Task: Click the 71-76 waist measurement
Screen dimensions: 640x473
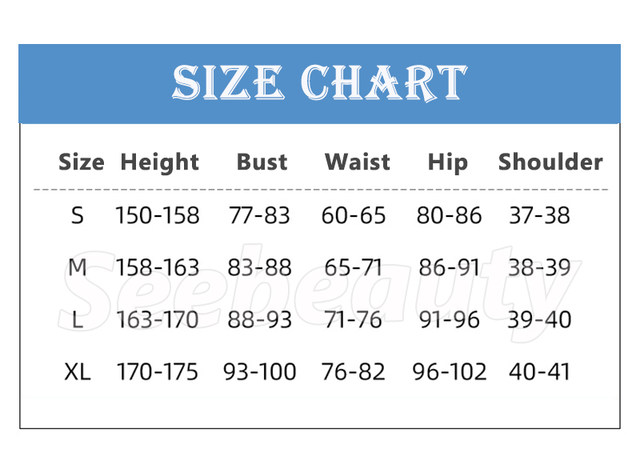Action: tap(353, 320)
